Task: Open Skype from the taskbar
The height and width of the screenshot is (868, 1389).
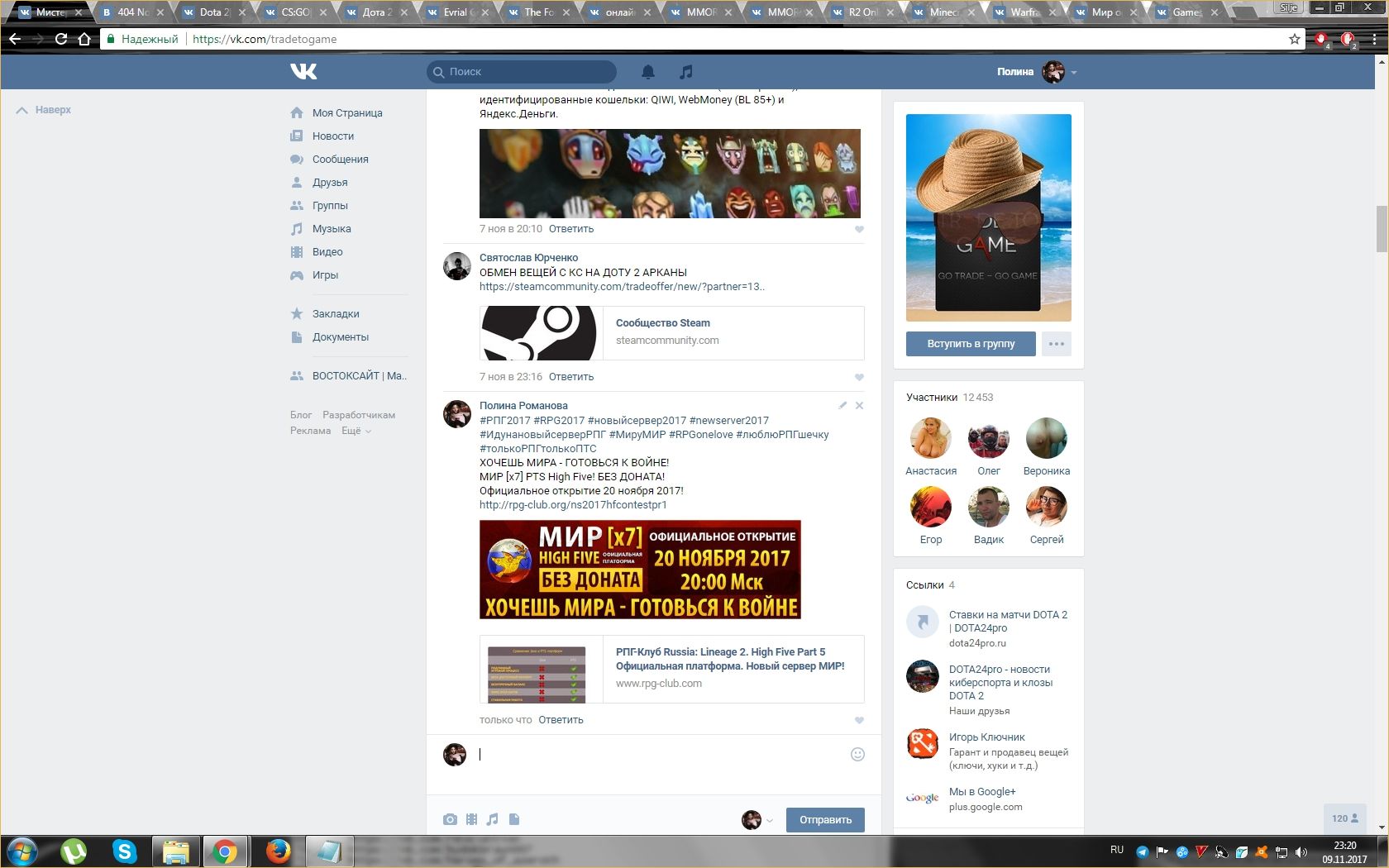Action: [125, 851]
